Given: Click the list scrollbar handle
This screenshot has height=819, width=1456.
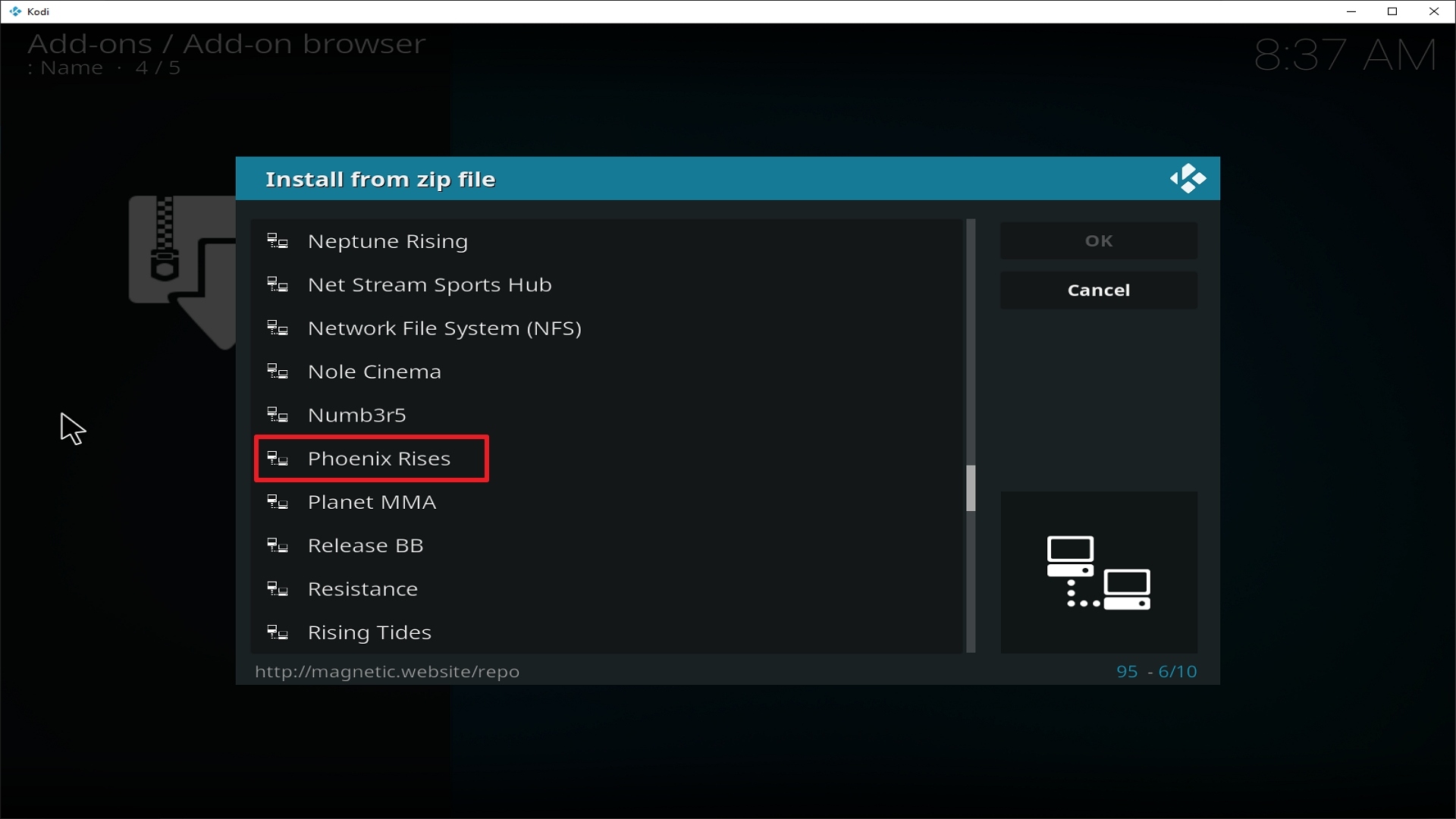Looking at the screenshot, I should [971, 488].
